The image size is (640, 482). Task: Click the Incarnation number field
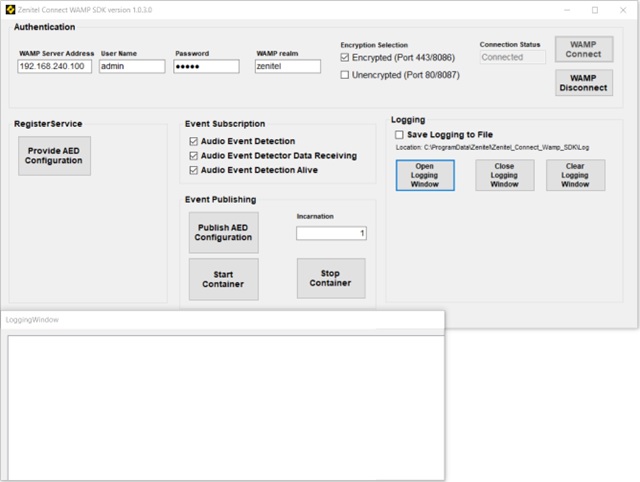point(331,233)
